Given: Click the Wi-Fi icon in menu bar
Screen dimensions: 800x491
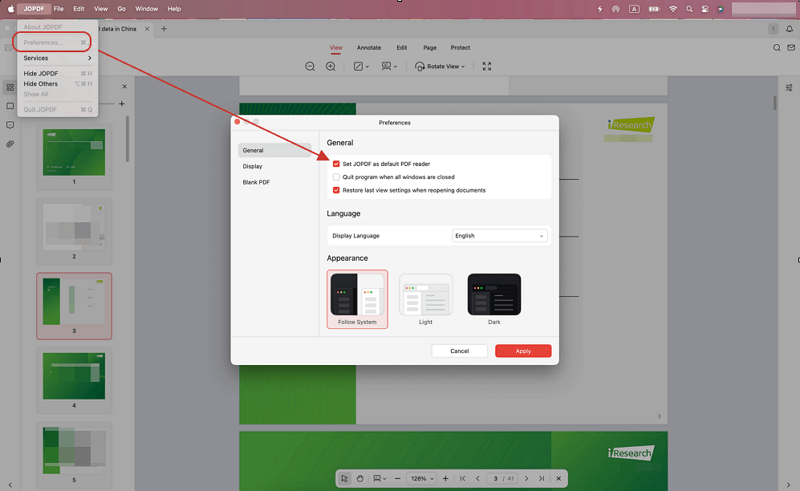Looking at the screenshot, I should coord(673,9).
